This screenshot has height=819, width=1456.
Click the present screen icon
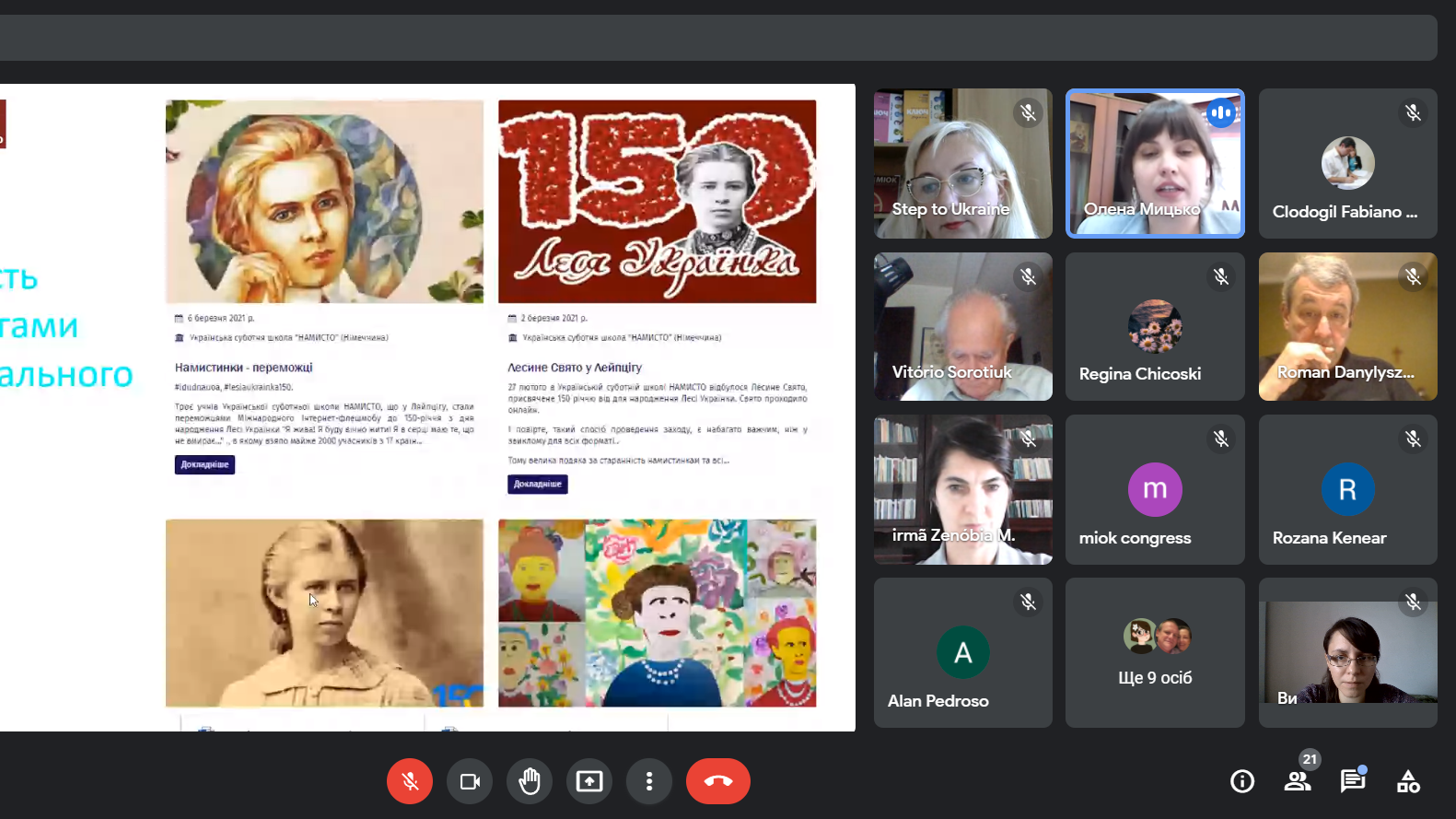[x=589, y=781]
